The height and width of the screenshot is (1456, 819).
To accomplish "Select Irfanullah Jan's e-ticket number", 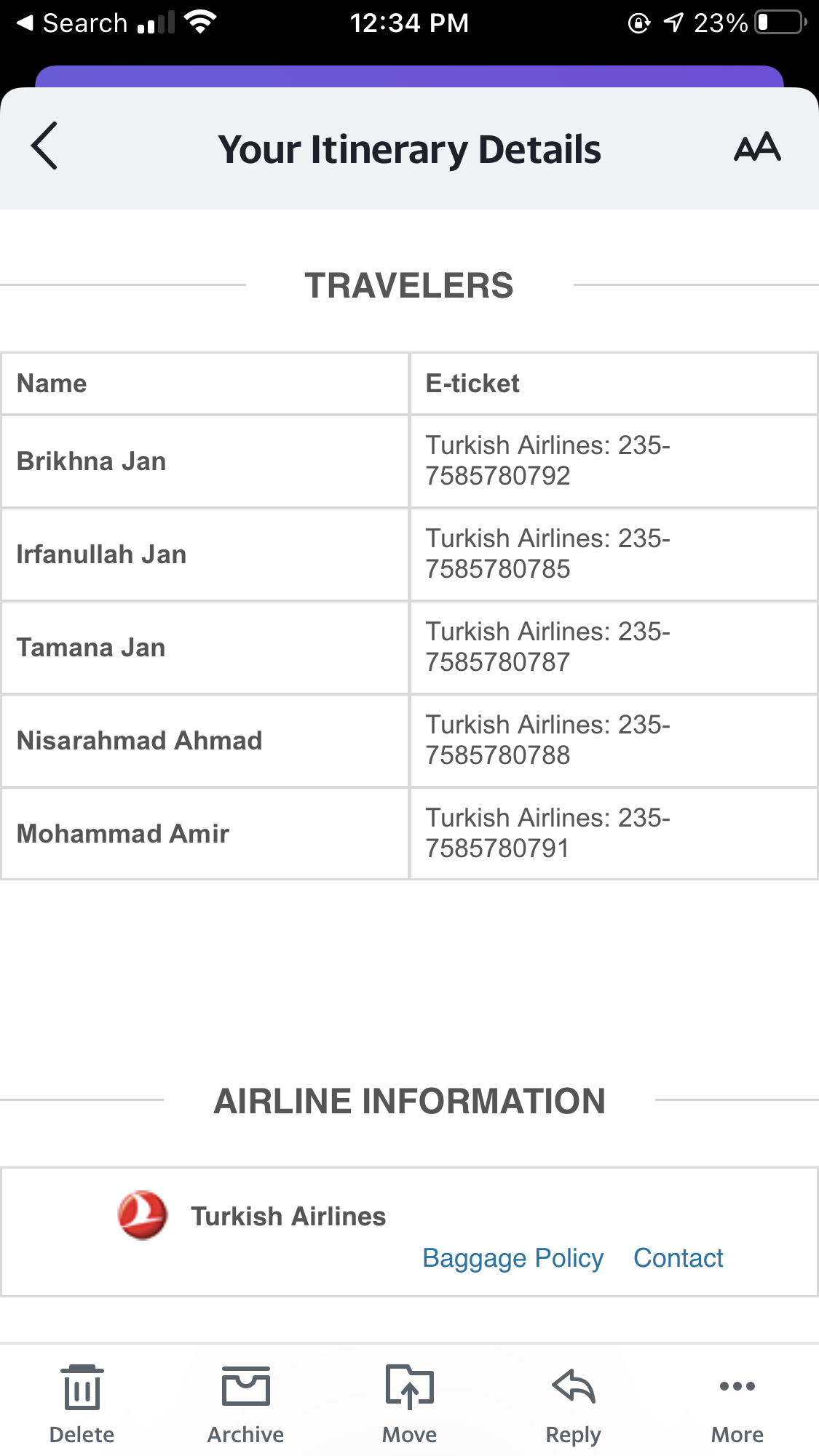I will pos(547,554).
